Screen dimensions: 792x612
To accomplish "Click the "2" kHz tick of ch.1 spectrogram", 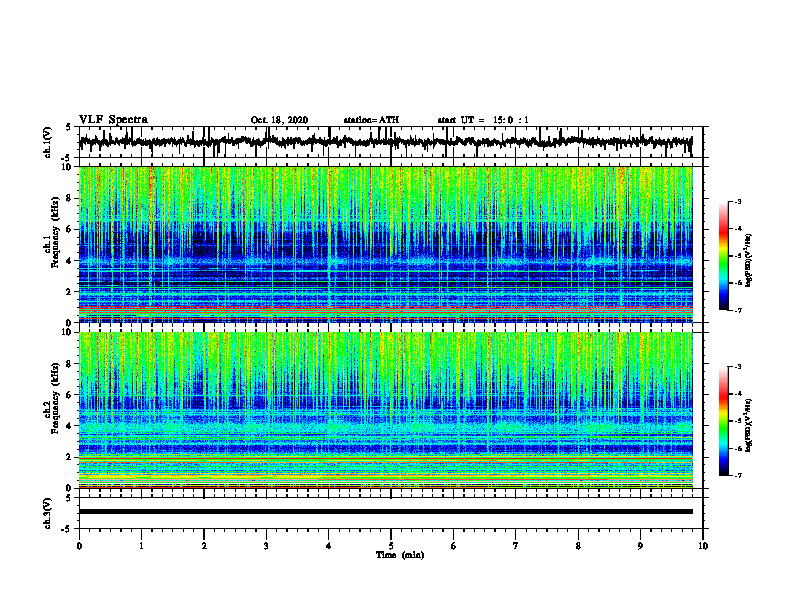I will tap(70, 291).
